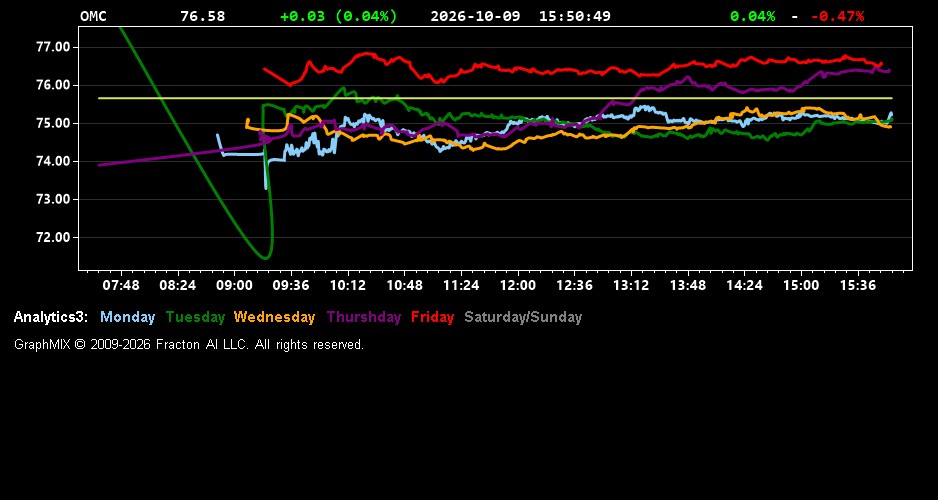
Task: Click the 09:00 time axis label
Action: click(x=234, y=285)
